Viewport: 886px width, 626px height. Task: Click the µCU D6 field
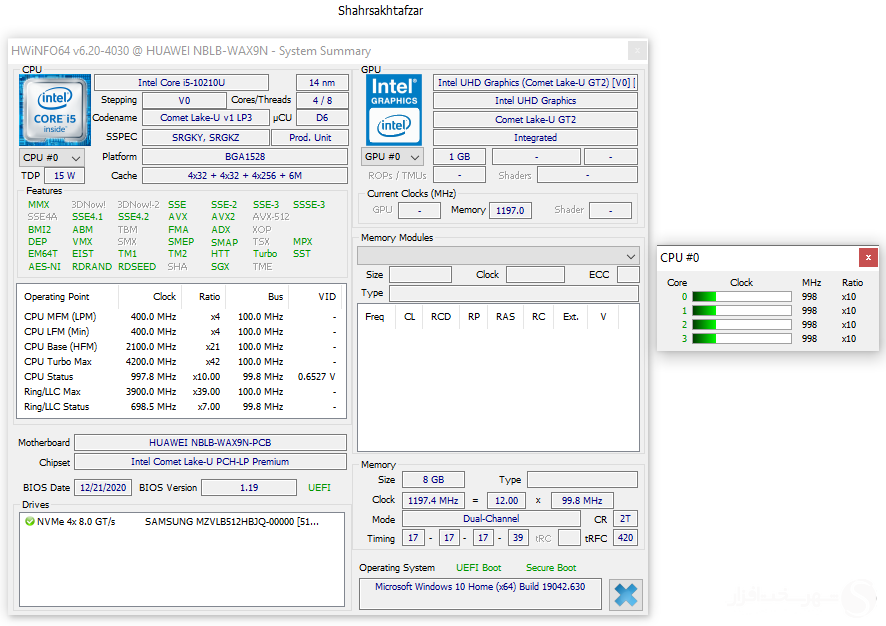coord(322,118)
